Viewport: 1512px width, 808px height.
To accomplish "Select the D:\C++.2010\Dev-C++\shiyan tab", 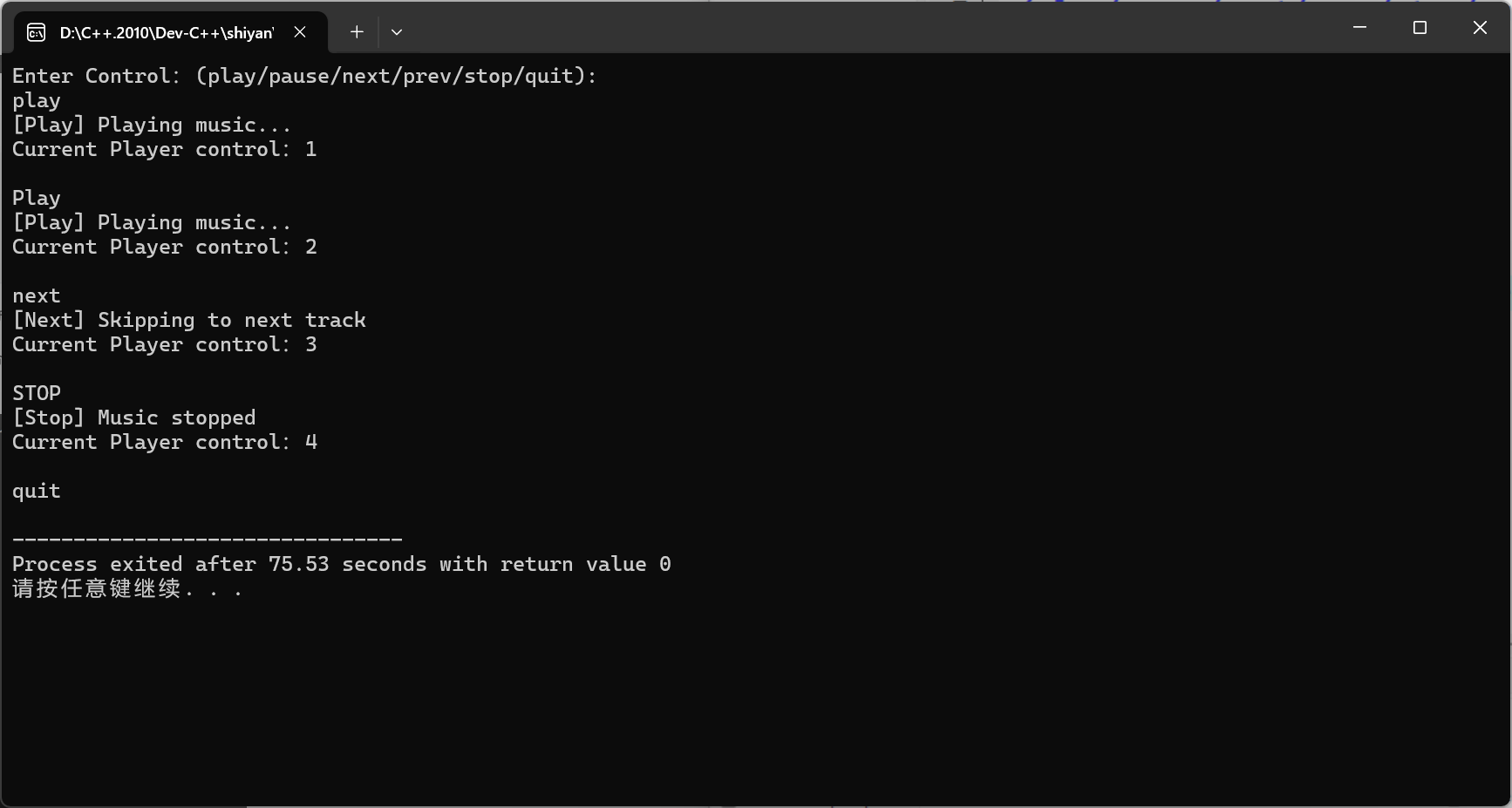I will (x=166, y=33).
